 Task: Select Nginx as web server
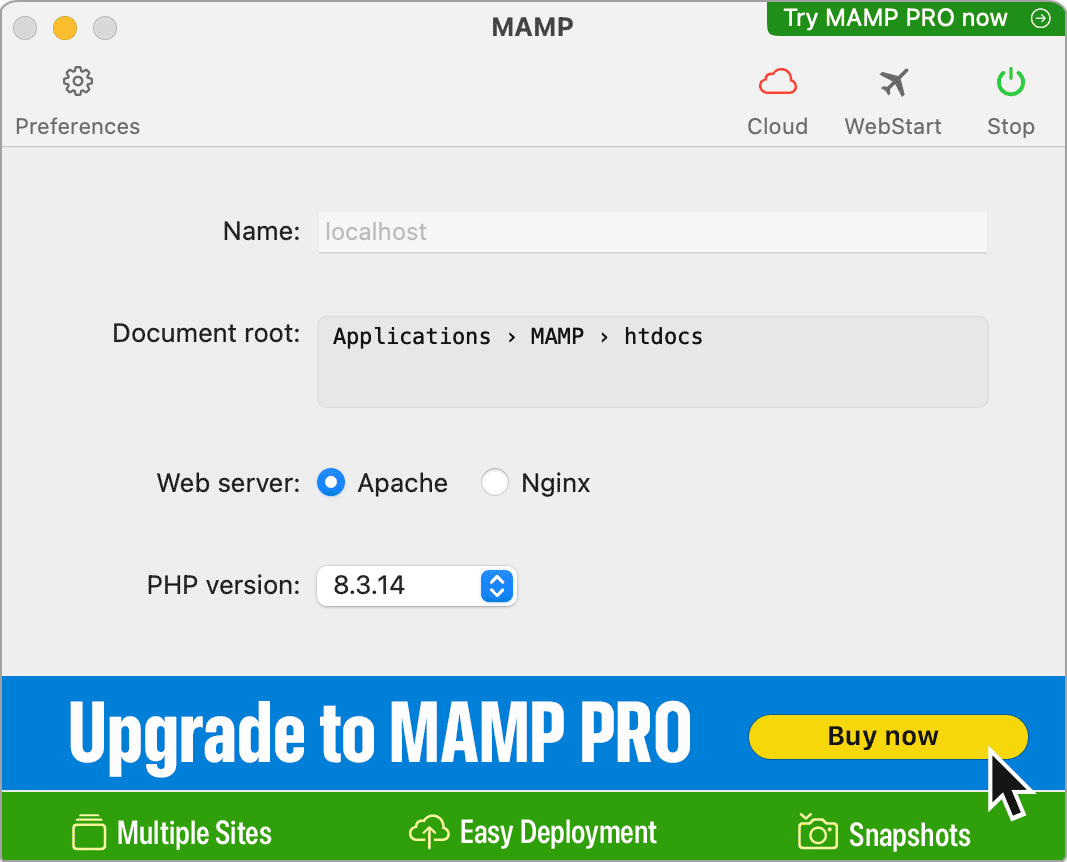(x=495, y=483)
